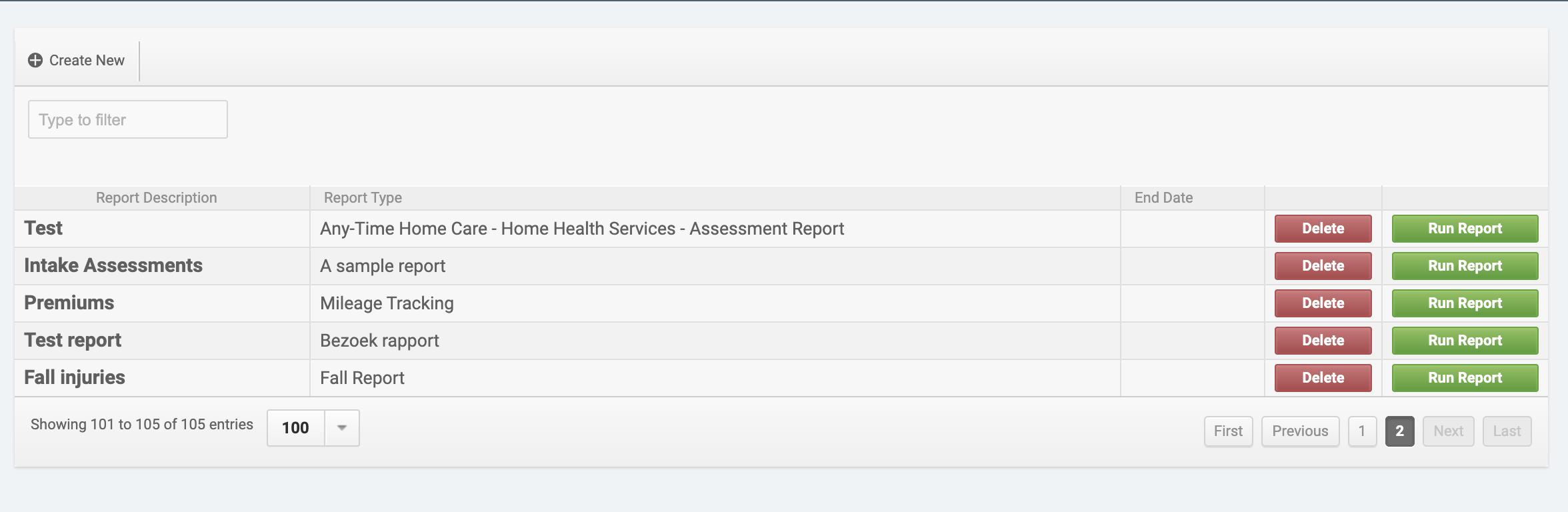This screenshot has height=512, width=1568.
Task: Click the Type to filter field
Action: (x=127, y=120)
